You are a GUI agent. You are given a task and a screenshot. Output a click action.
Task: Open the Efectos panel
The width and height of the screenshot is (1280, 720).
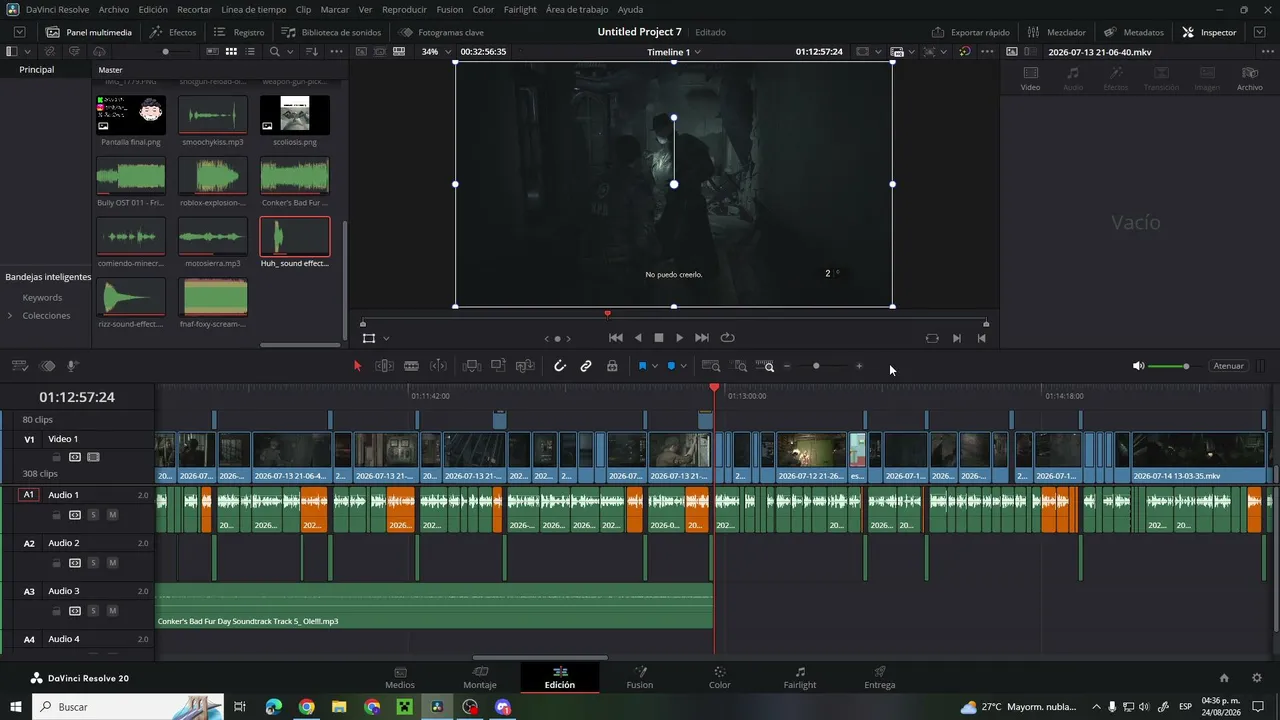point(173,32)
